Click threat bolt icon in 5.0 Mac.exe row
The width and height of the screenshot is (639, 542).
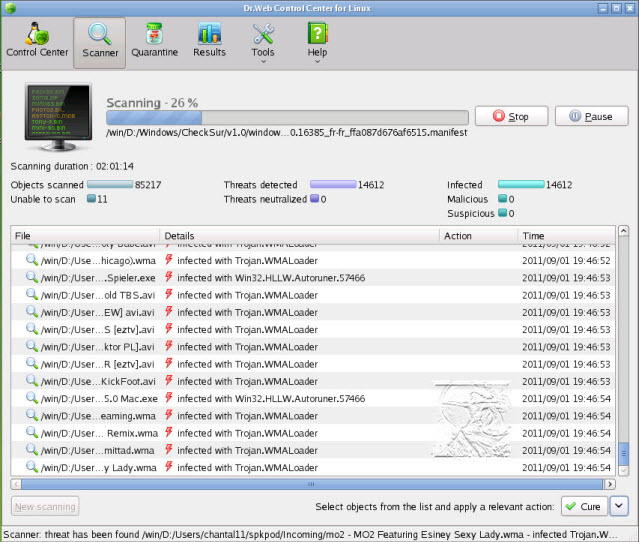(169, 397)
